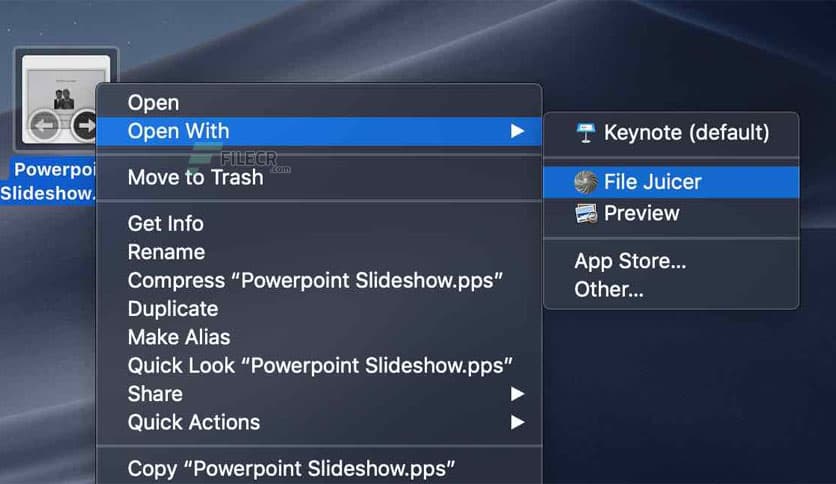This screenshot has width=836, height=484.
Task: Click the forward arrow on the file icon
Action: [85, 126]
